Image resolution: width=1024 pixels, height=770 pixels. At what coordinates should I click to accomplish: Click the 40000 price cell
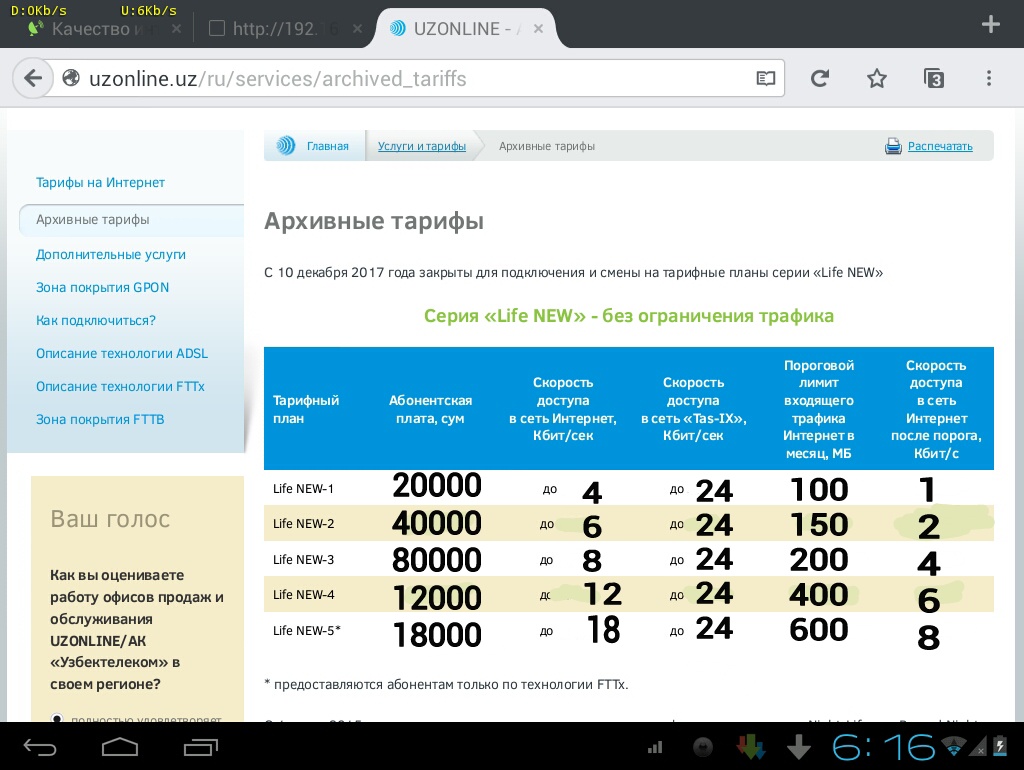point(437,523)
